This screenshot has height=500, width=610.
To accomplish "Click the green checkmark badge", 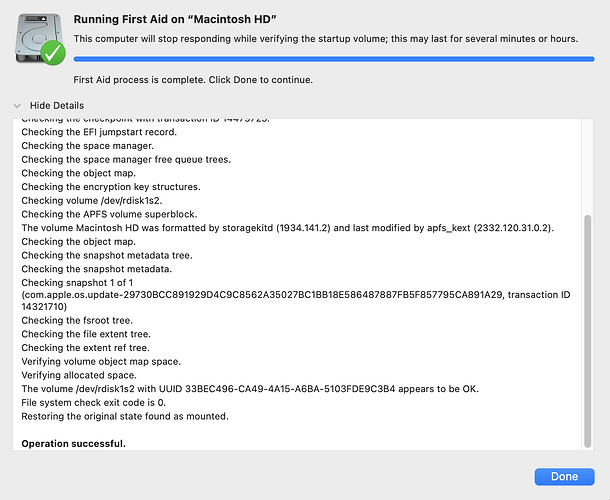I will point(53,53).
